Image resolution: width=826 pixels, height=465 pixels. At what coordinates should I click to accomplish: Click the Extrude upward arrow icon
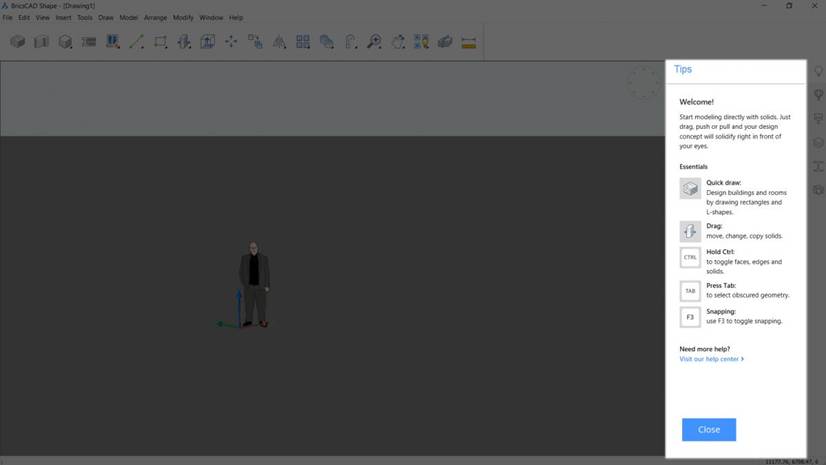coord(208,42)
